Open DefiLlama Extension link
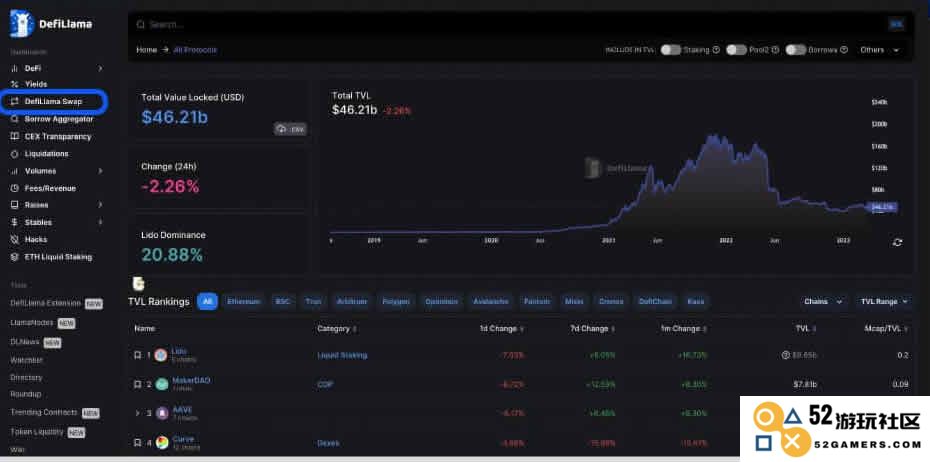Image resolution: width=930 pixels, height=462 pixels. tap(46, 303)
